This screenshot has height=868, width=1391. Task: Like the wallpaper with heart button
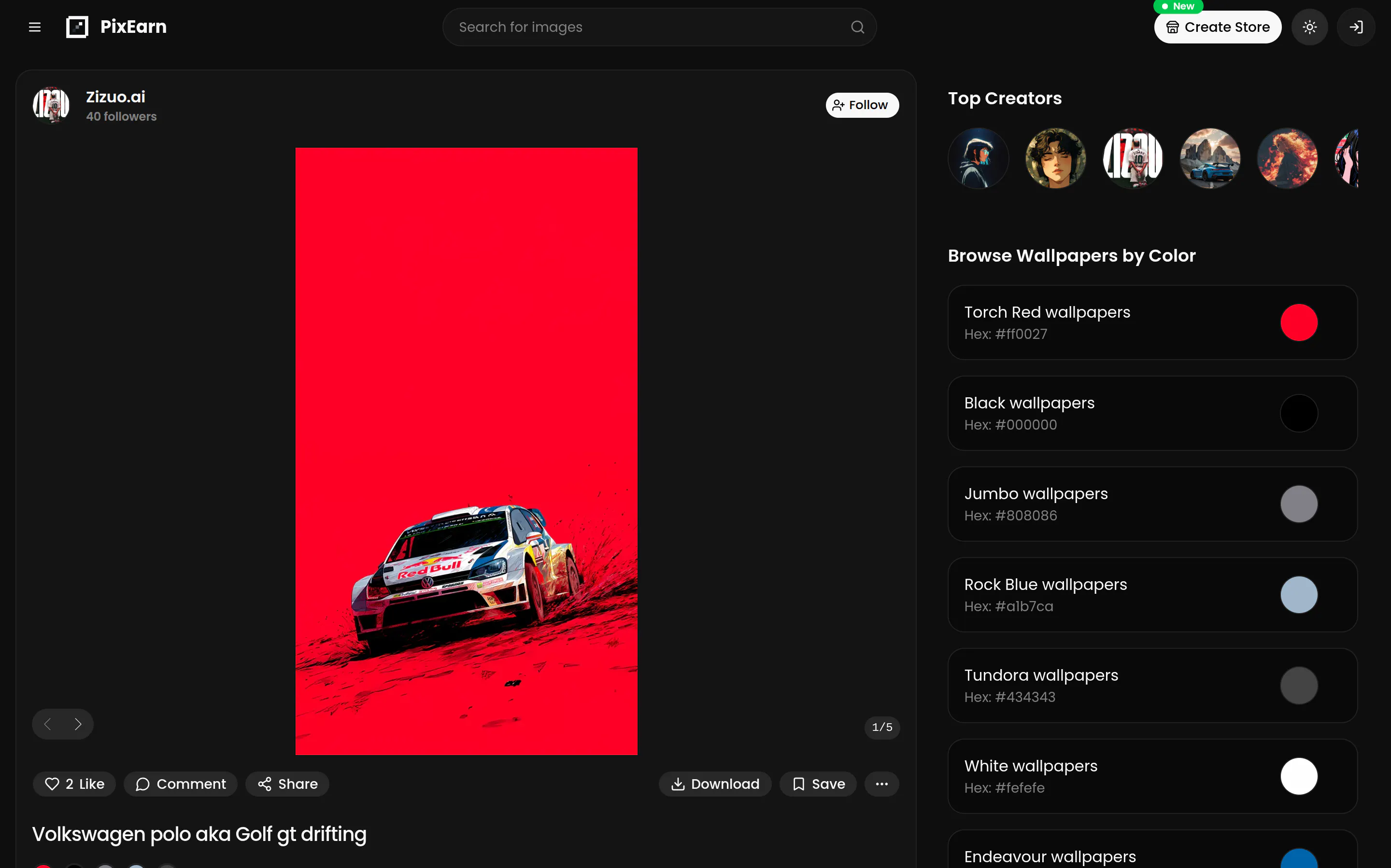tap(75, 784)
